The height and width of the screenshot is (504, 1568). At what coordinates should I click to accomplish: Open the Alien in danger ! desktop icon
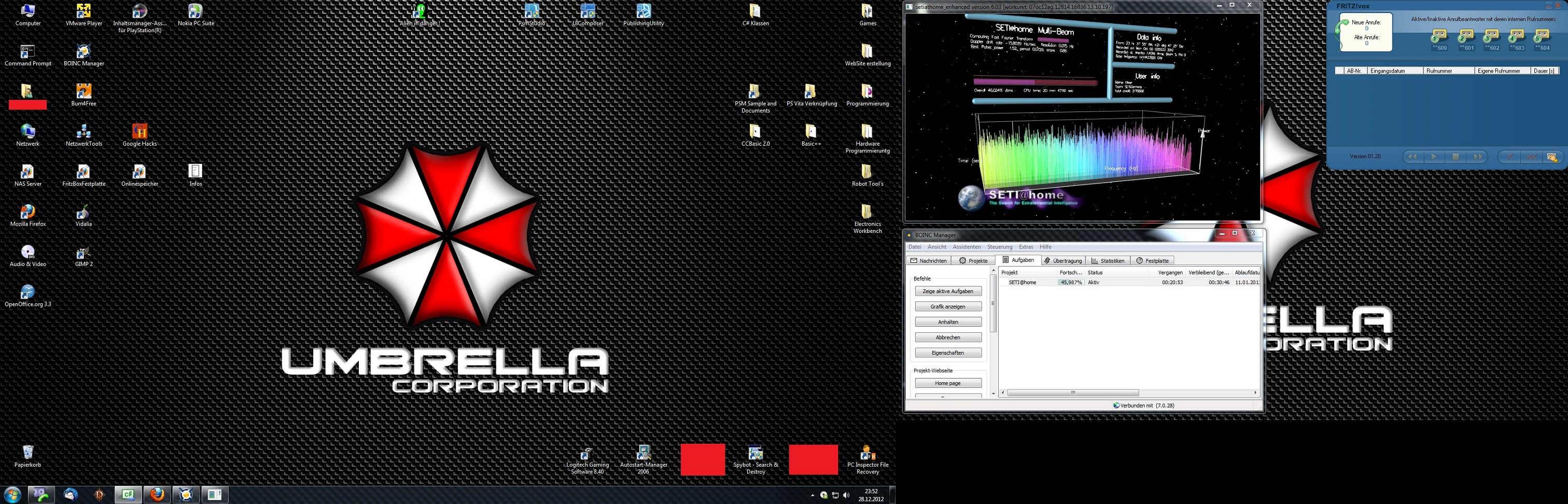pyautogui.click(x=419, y=15)
